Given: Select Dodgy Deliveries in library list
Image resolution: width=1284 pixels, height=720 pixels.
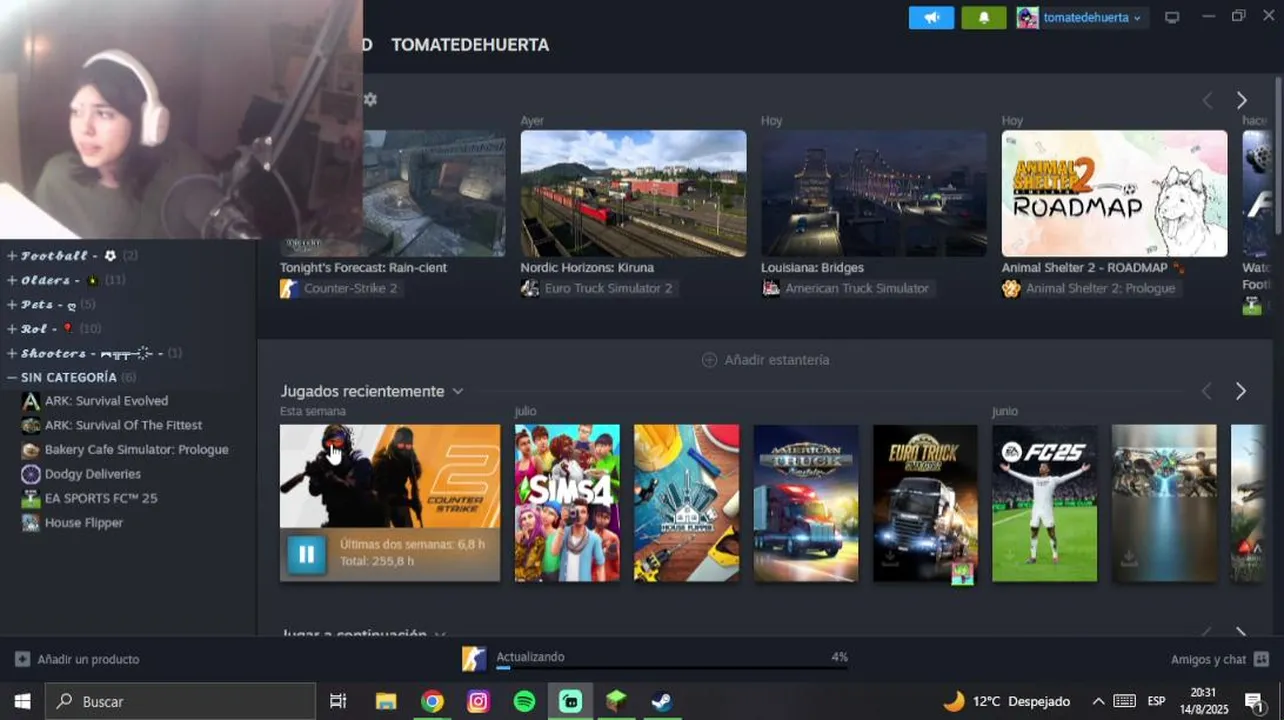Looking at the screenshot, I should coord(92,474).
